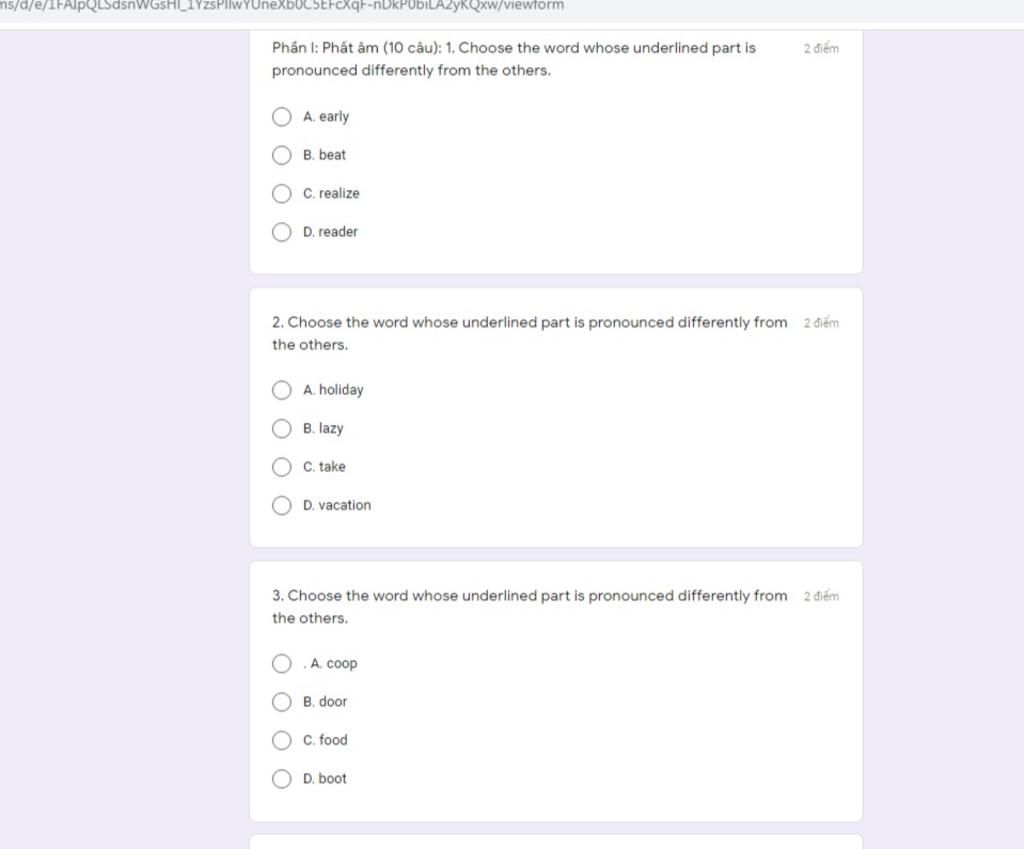Select answer A. early

pyautogui.click(x=281, y=117)
